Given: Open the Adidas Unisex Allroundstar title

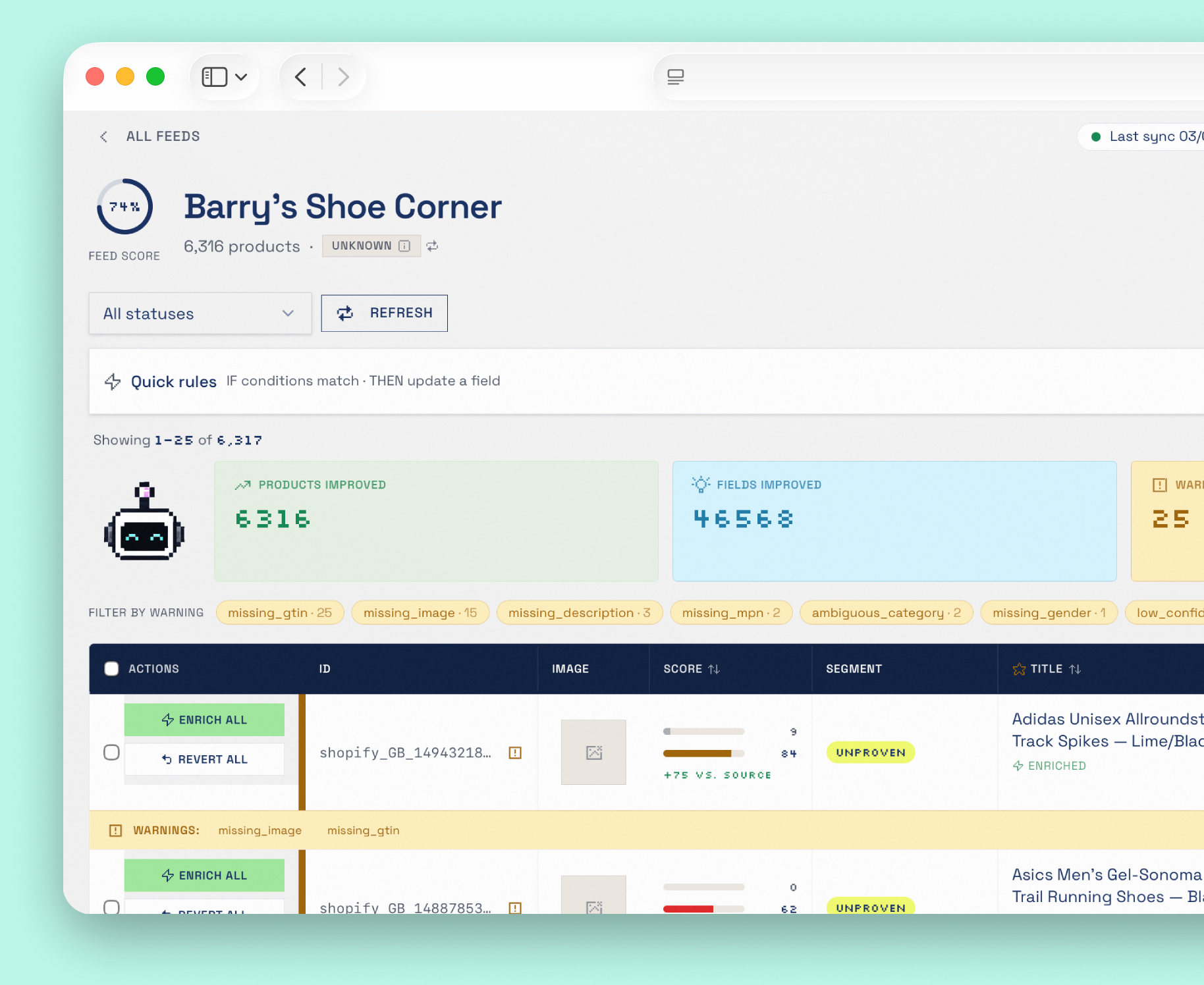Looking at the screenshot, I should point(1108,730).
